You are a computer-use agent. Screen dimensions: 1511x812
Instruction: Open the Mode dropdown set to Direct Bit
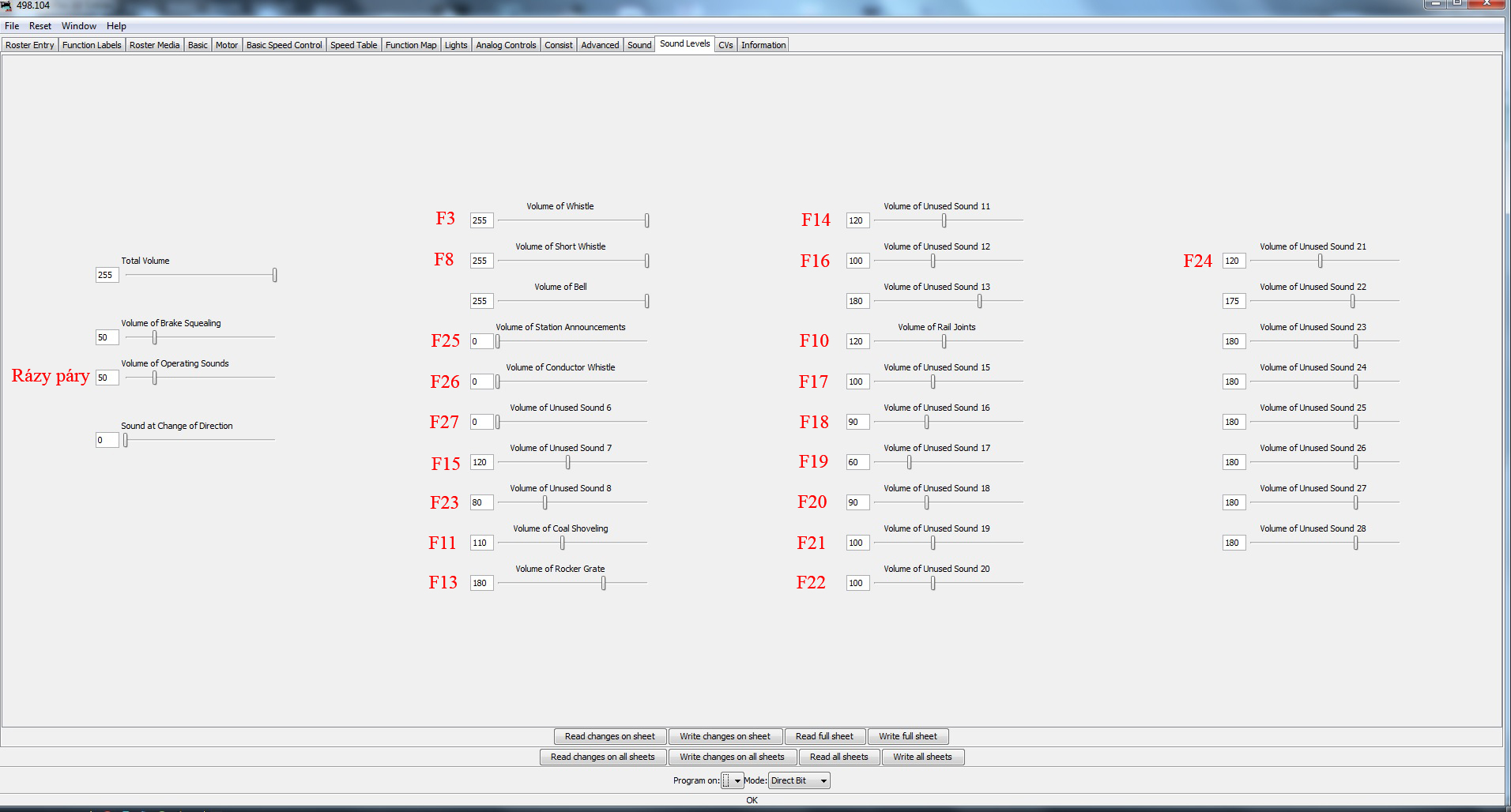tap(799, 780)
